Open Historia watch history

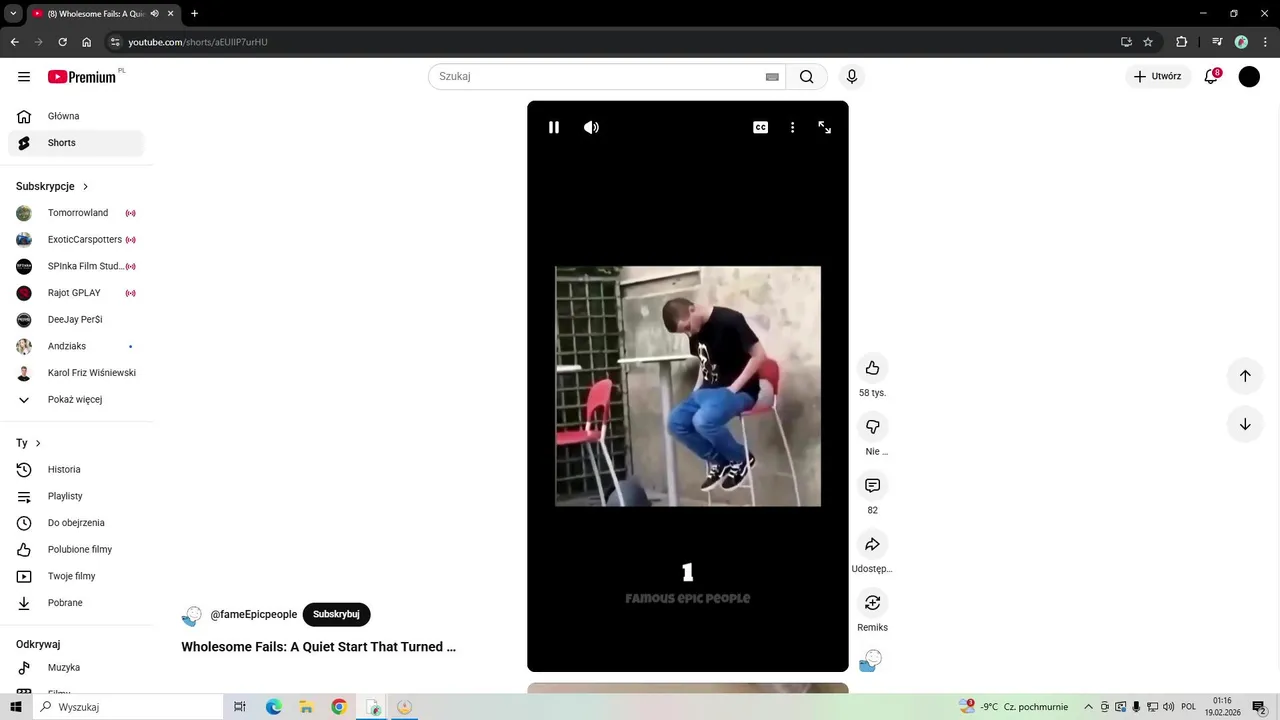[76, 470]
